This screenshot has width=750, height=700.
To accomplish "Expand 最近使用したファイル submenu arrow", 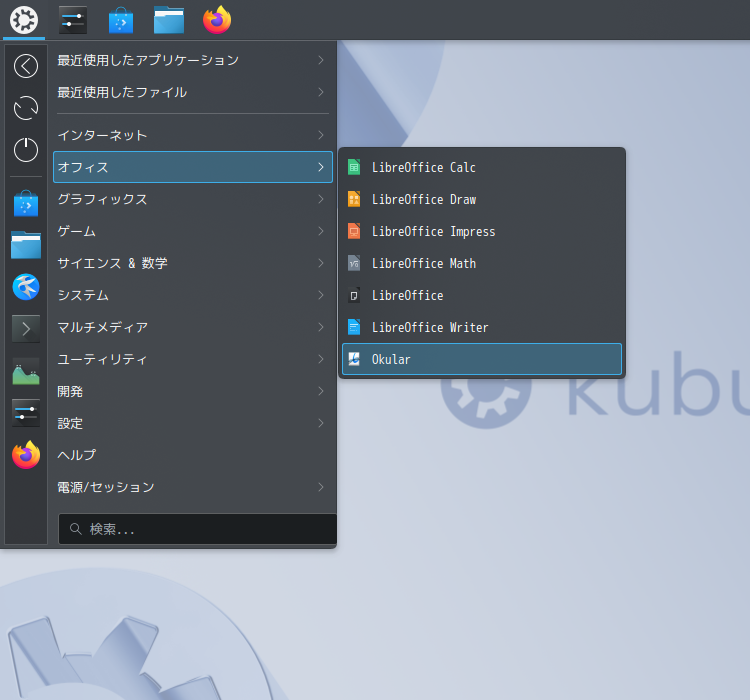I will (321, 92).
